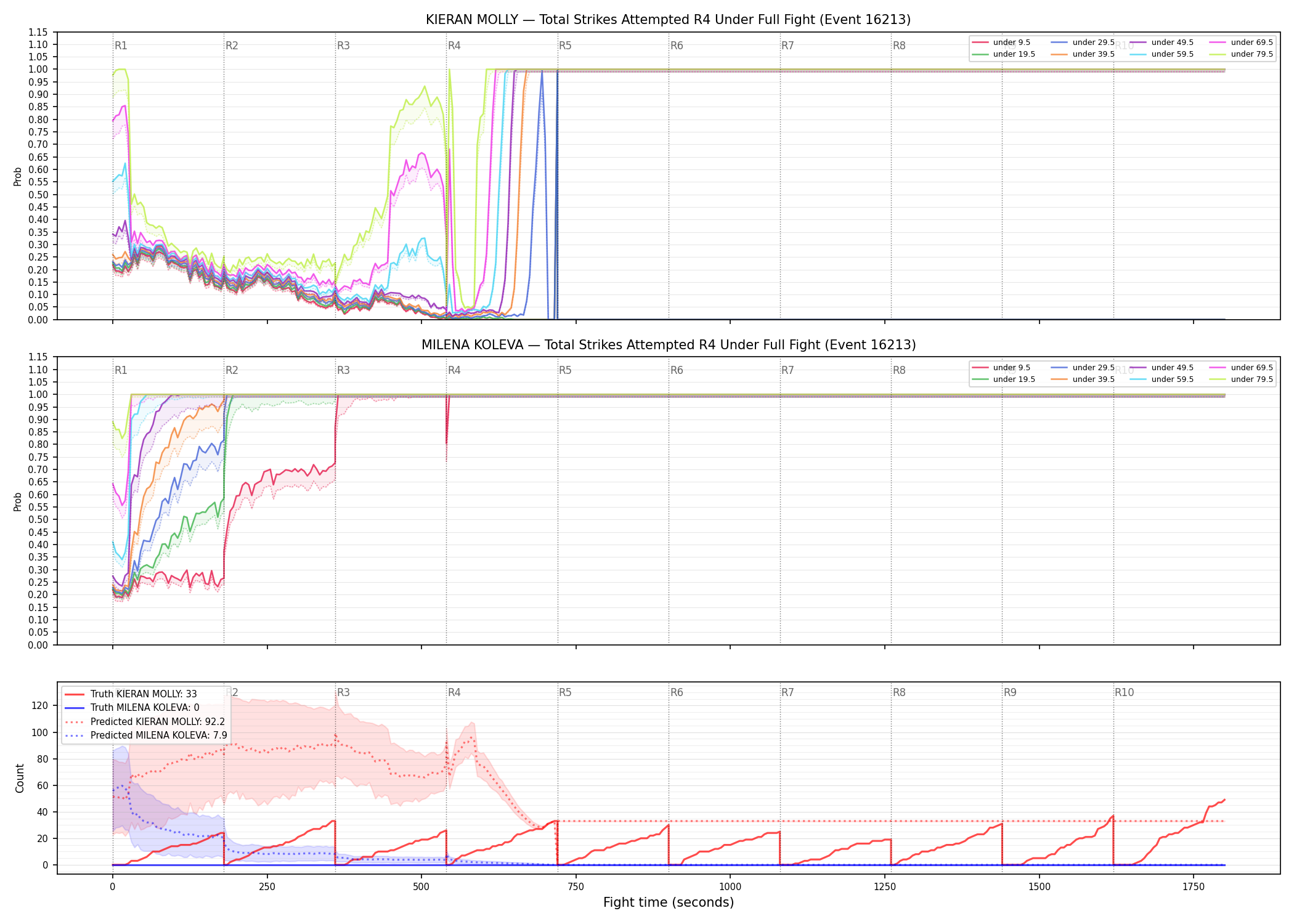1294x924 pixels.
Task: Click the R5 round marker in top chart
Action: tap(565, 46)
